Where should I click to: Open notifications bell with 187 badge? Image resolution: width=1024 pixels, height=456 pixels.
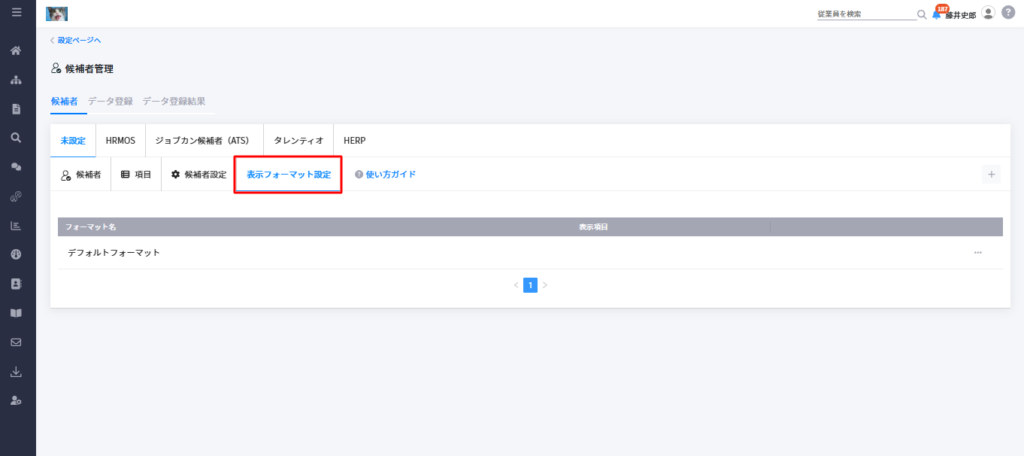pyautogui.click(x=938, y=13)
